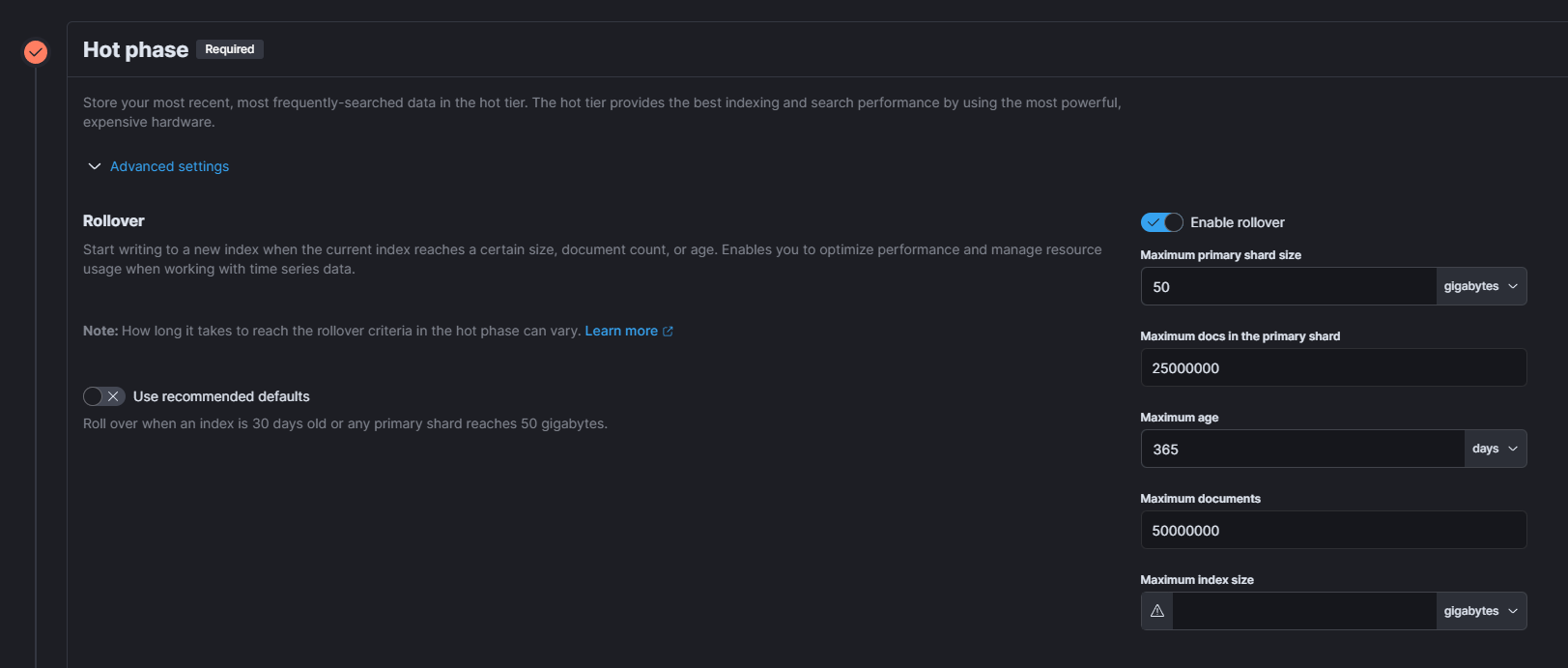
Task: Collapse the Advanced settings section
Action: [x=169, y=166]
